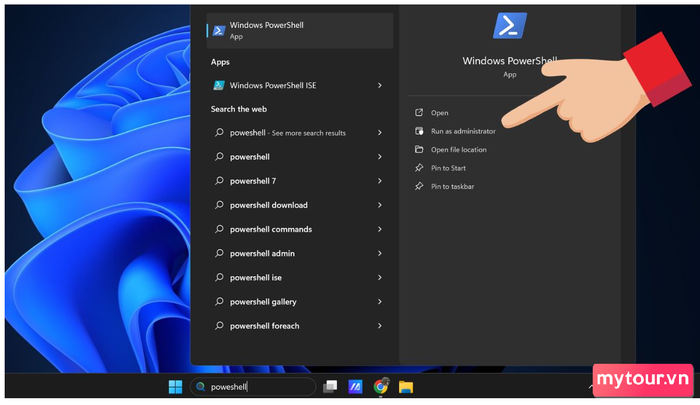The width and height of the screenshot is (700, 405).
Task: Open the Windows Start button
Action: click(175, 387)
